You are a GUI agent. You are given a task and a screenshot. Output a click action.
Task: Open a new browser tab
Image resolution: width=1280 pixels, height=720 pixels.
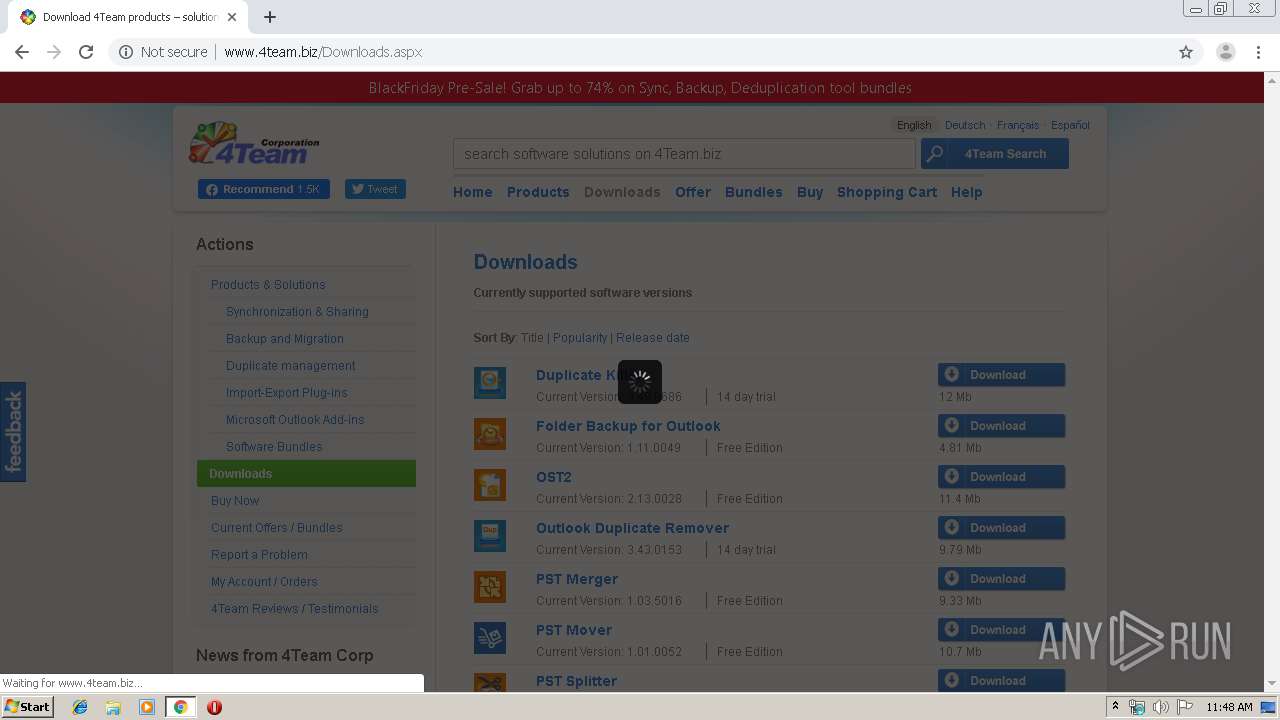point(270,17)
